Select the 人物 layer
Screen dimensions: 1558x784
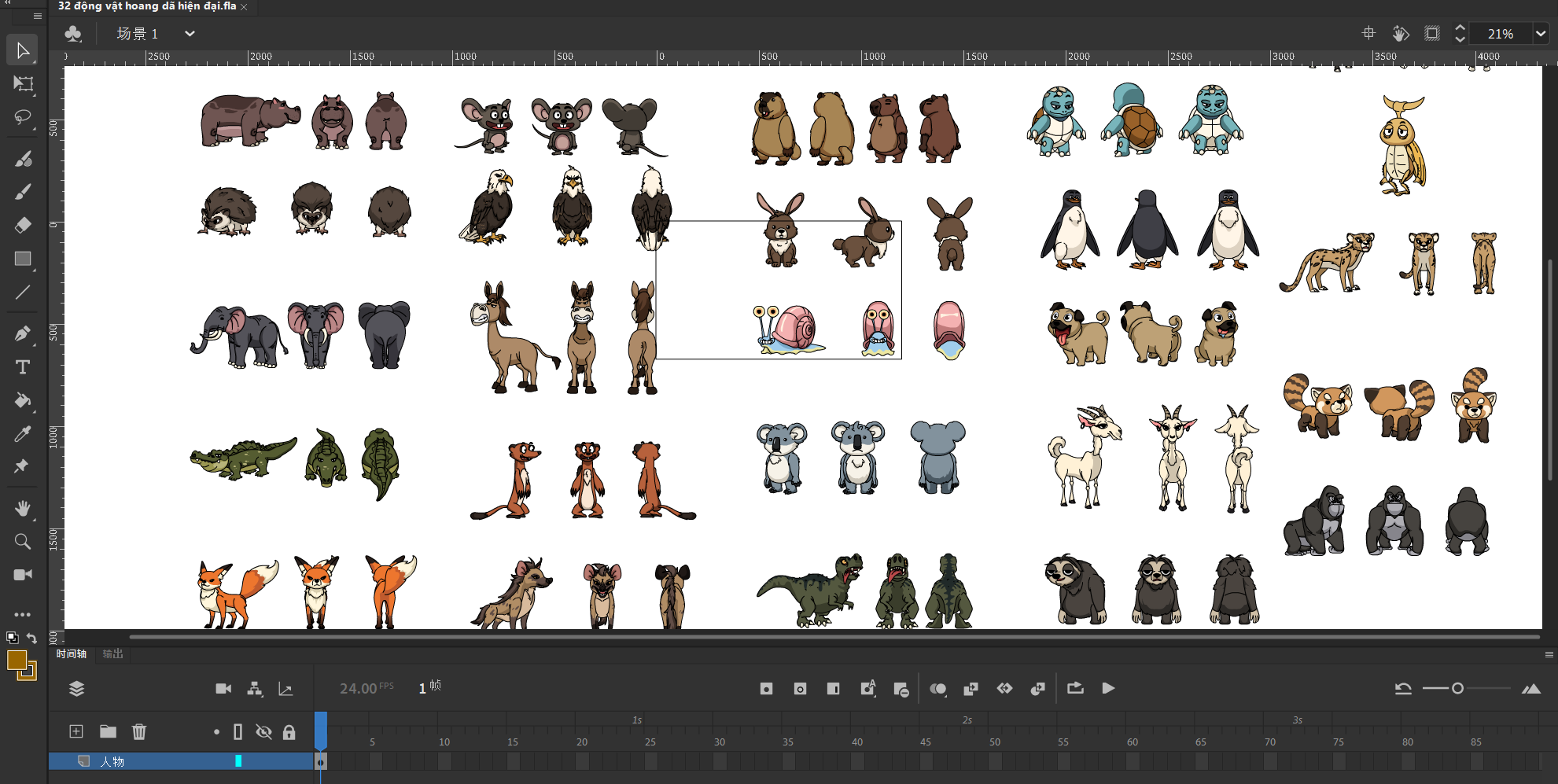pos(181,761)
